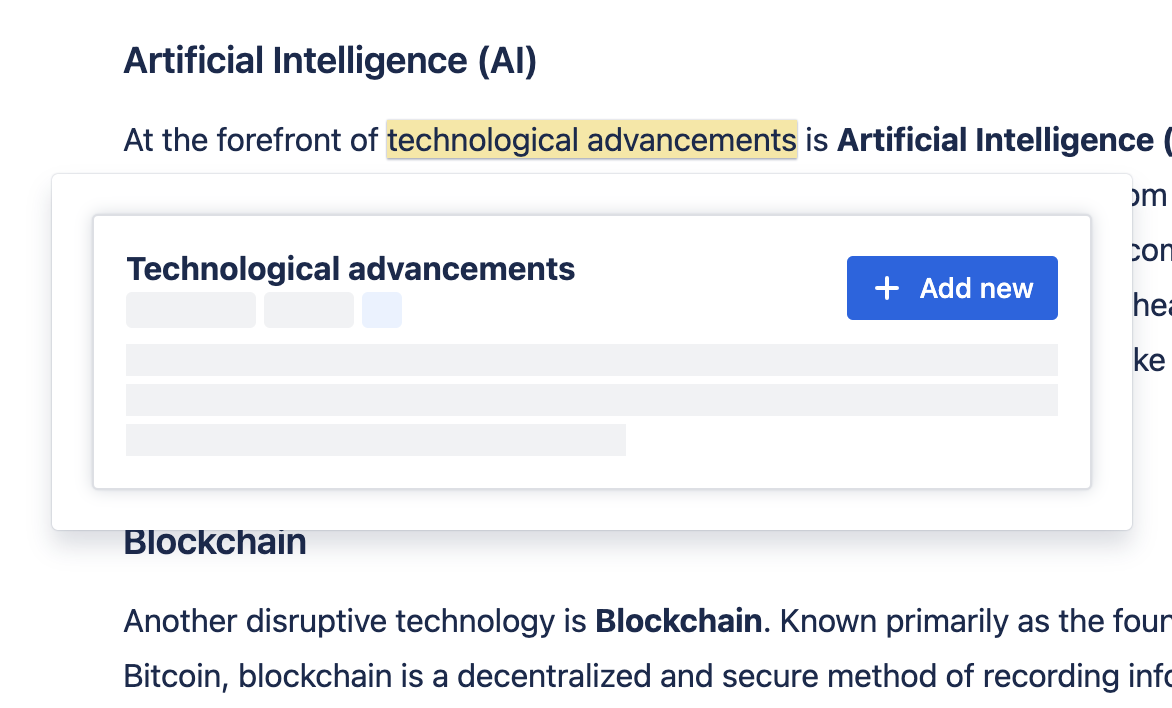Click the second tag chip under the popup title
1172x708 pixels.
click(x=308, y=310)
